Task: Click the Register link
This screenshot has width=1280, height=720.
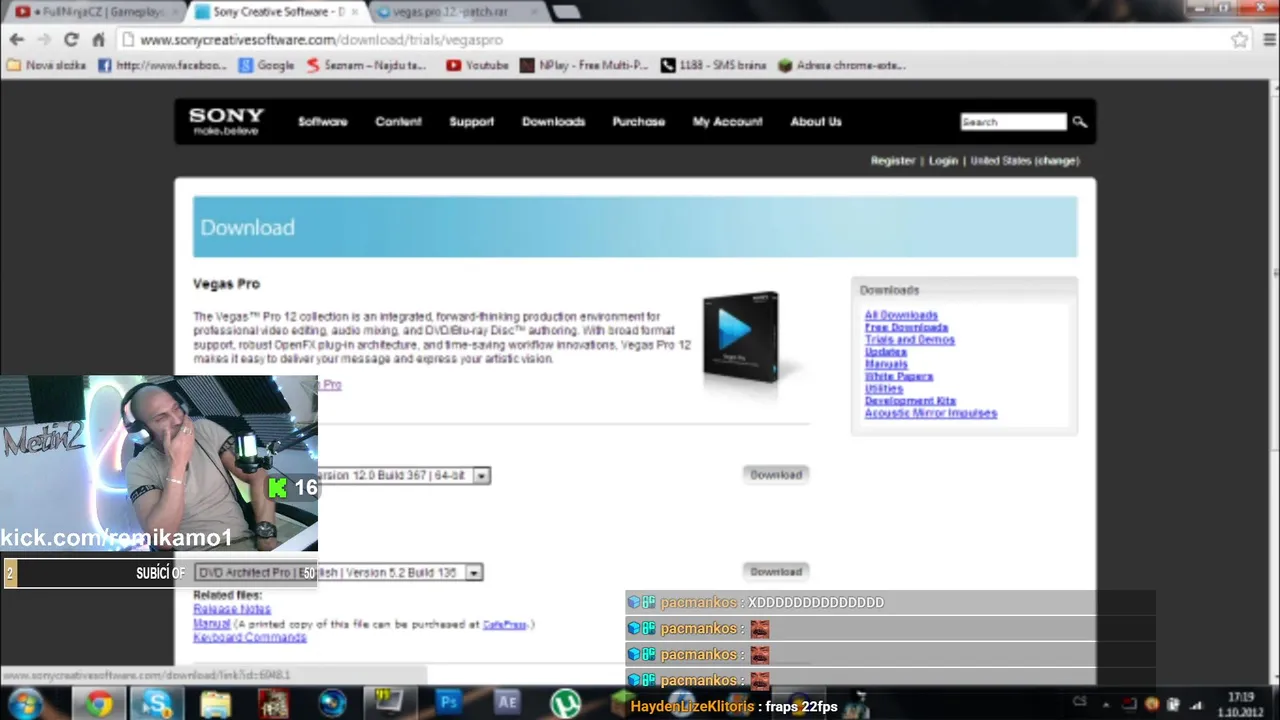Action: tap(893, 161)
